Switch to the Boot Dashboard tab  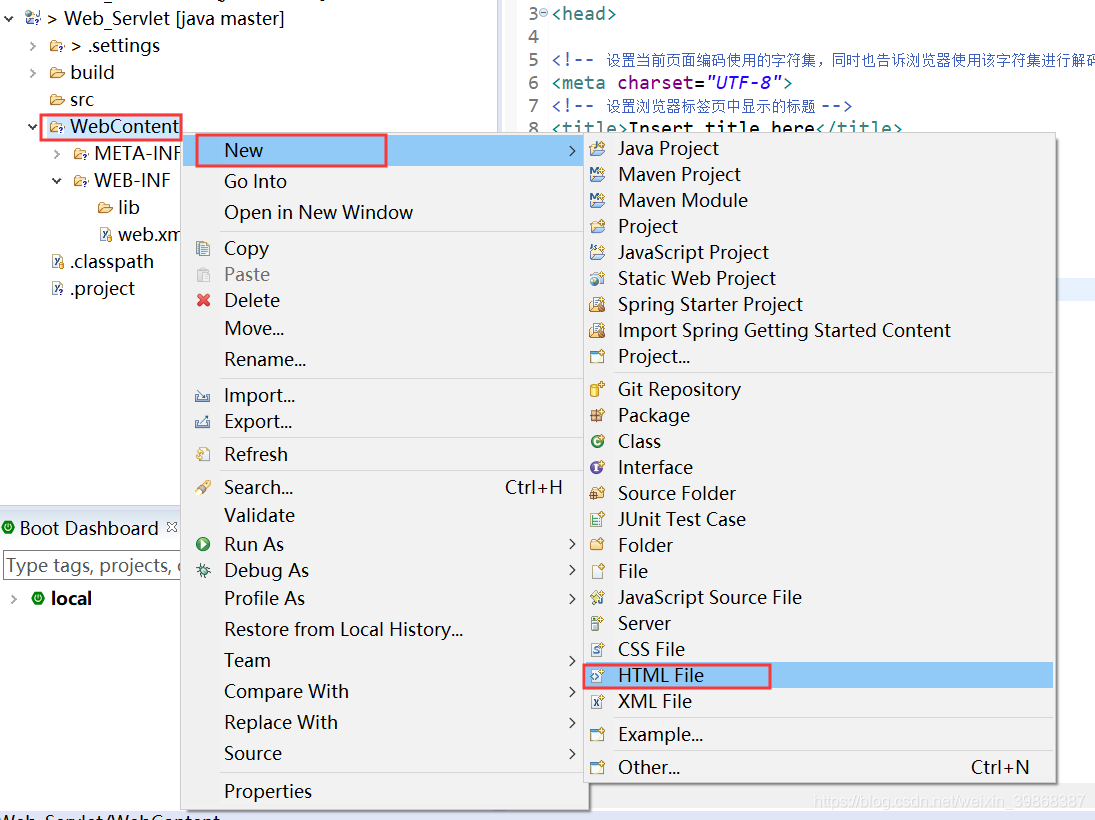pos(89,528)
